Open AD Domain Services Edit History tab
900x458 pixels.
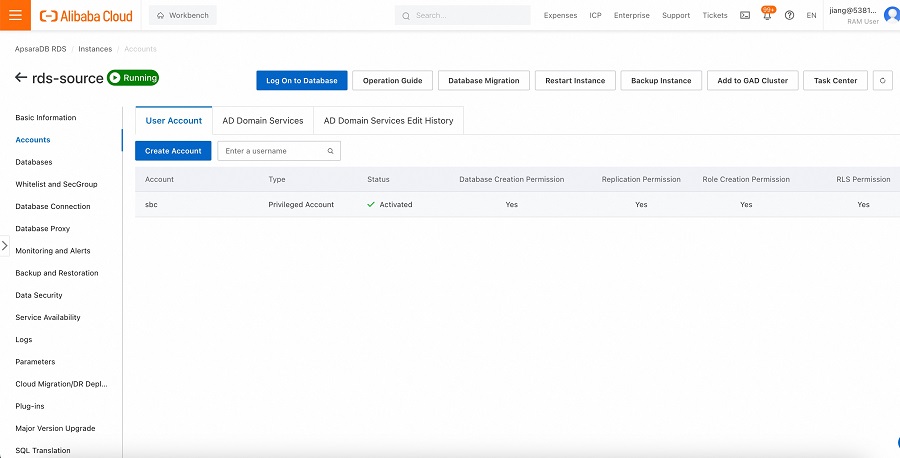click(x=388, y=120)
